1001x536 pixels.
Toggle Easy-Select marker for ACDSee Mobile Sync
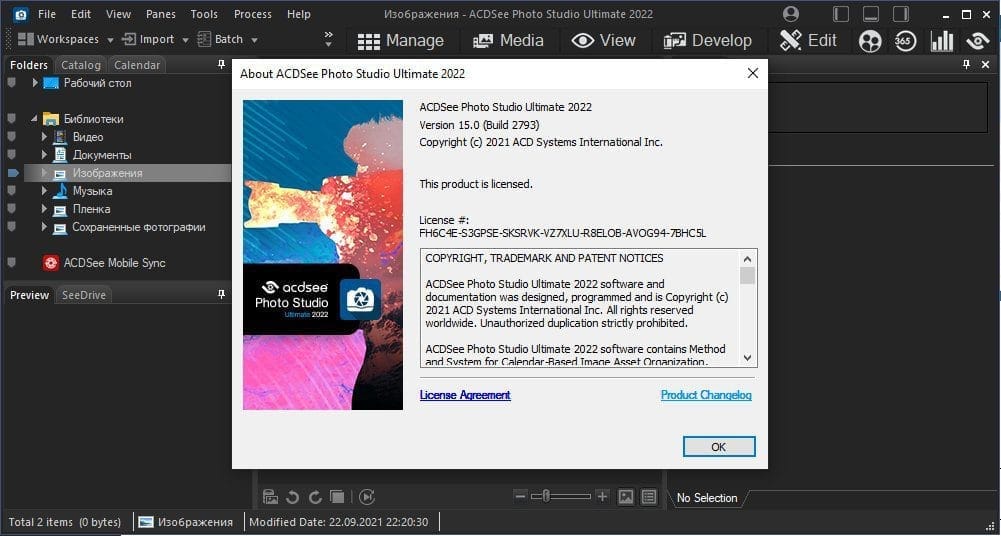click(11, 262)
